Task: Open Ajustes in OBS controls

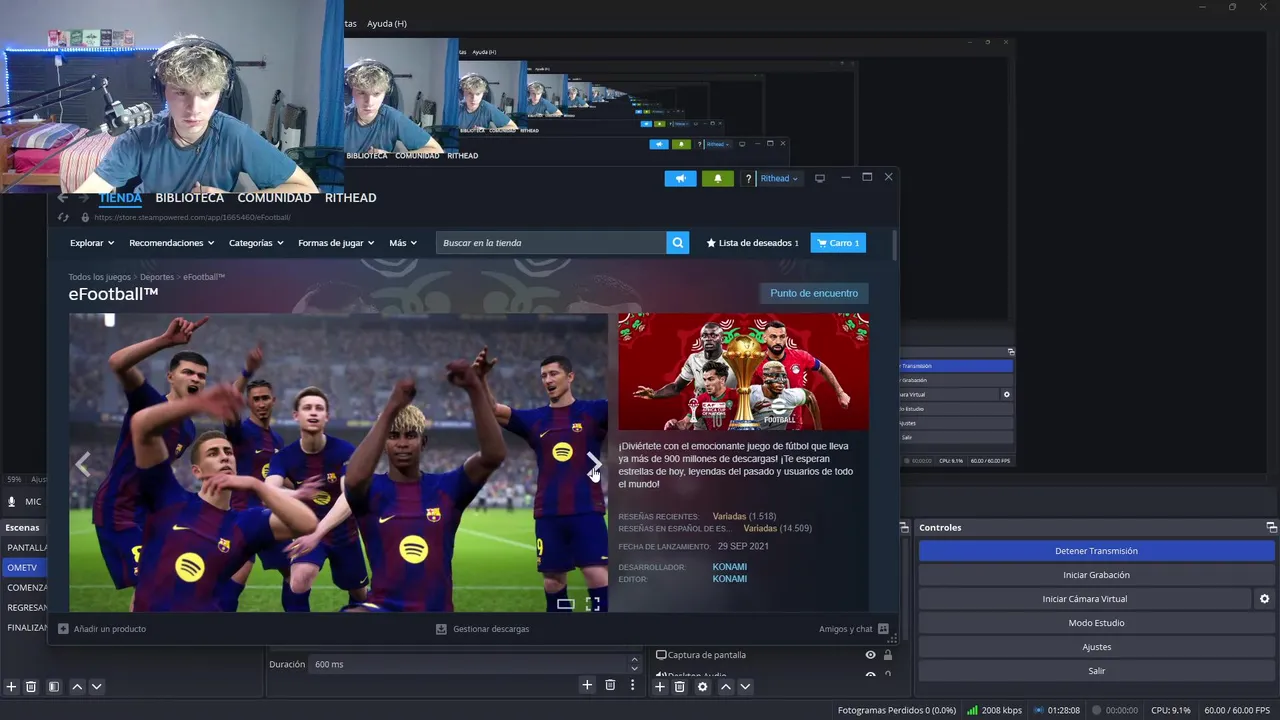Action: [1096, 647]
